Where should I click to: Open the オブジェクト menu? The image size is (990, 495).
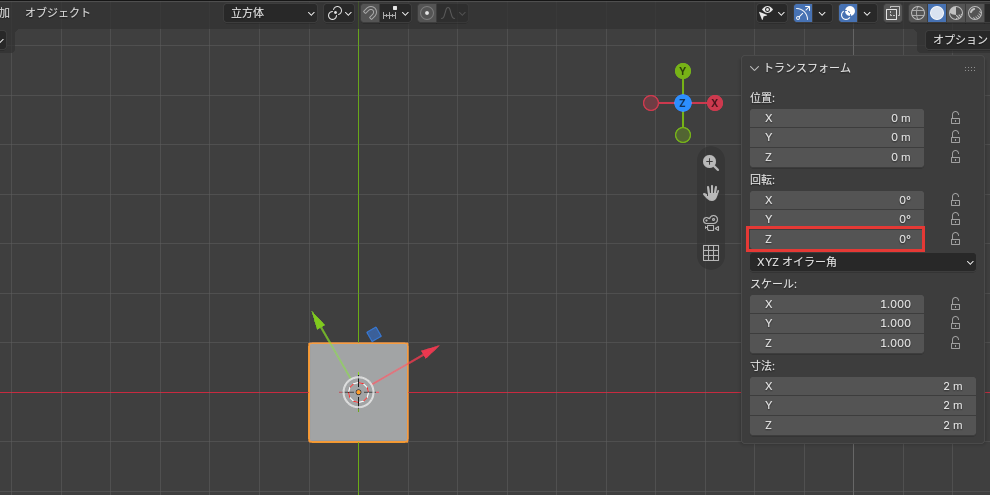tap(57, 13)
